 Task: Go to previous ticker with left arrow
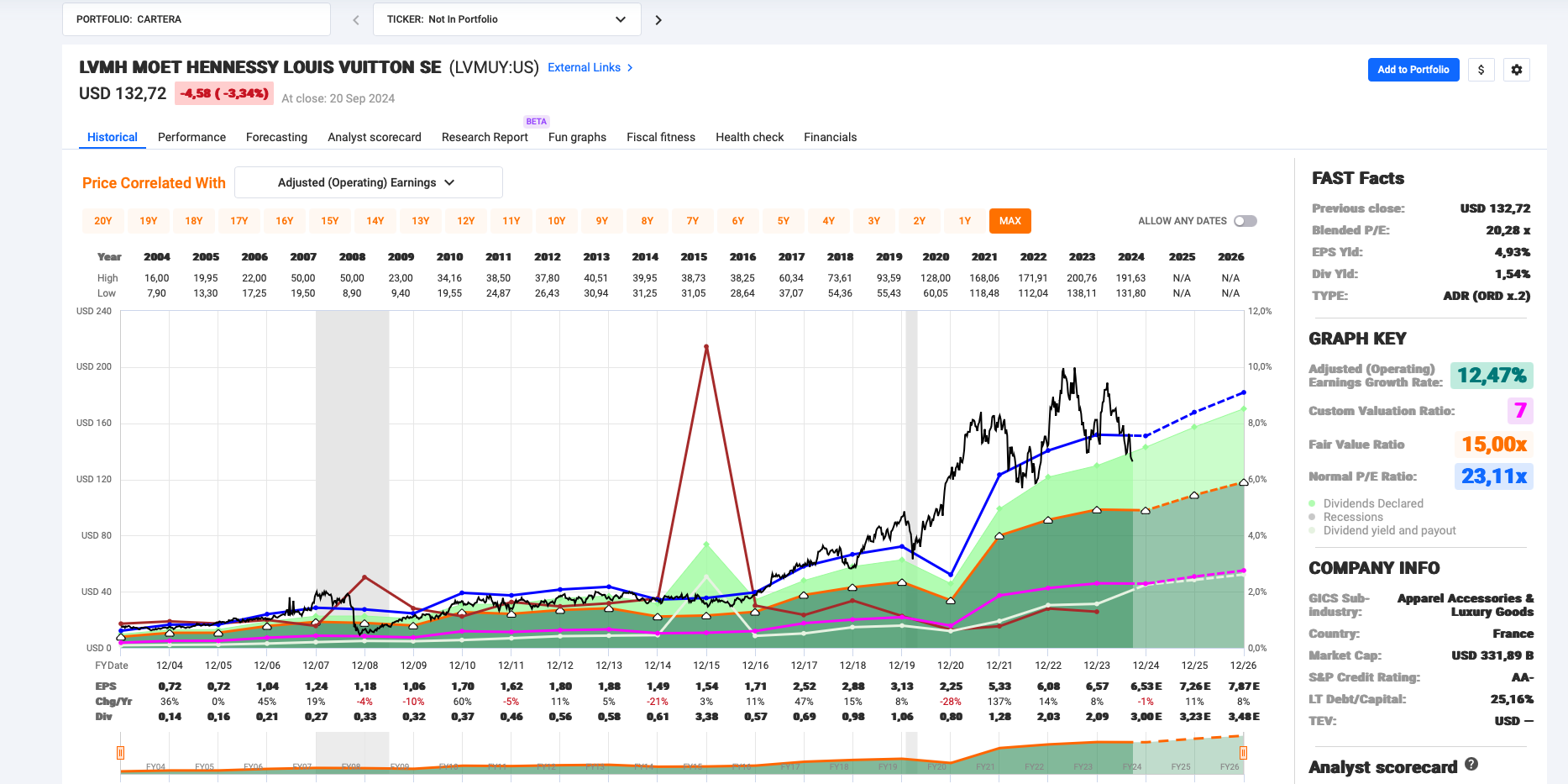[356, 19]
